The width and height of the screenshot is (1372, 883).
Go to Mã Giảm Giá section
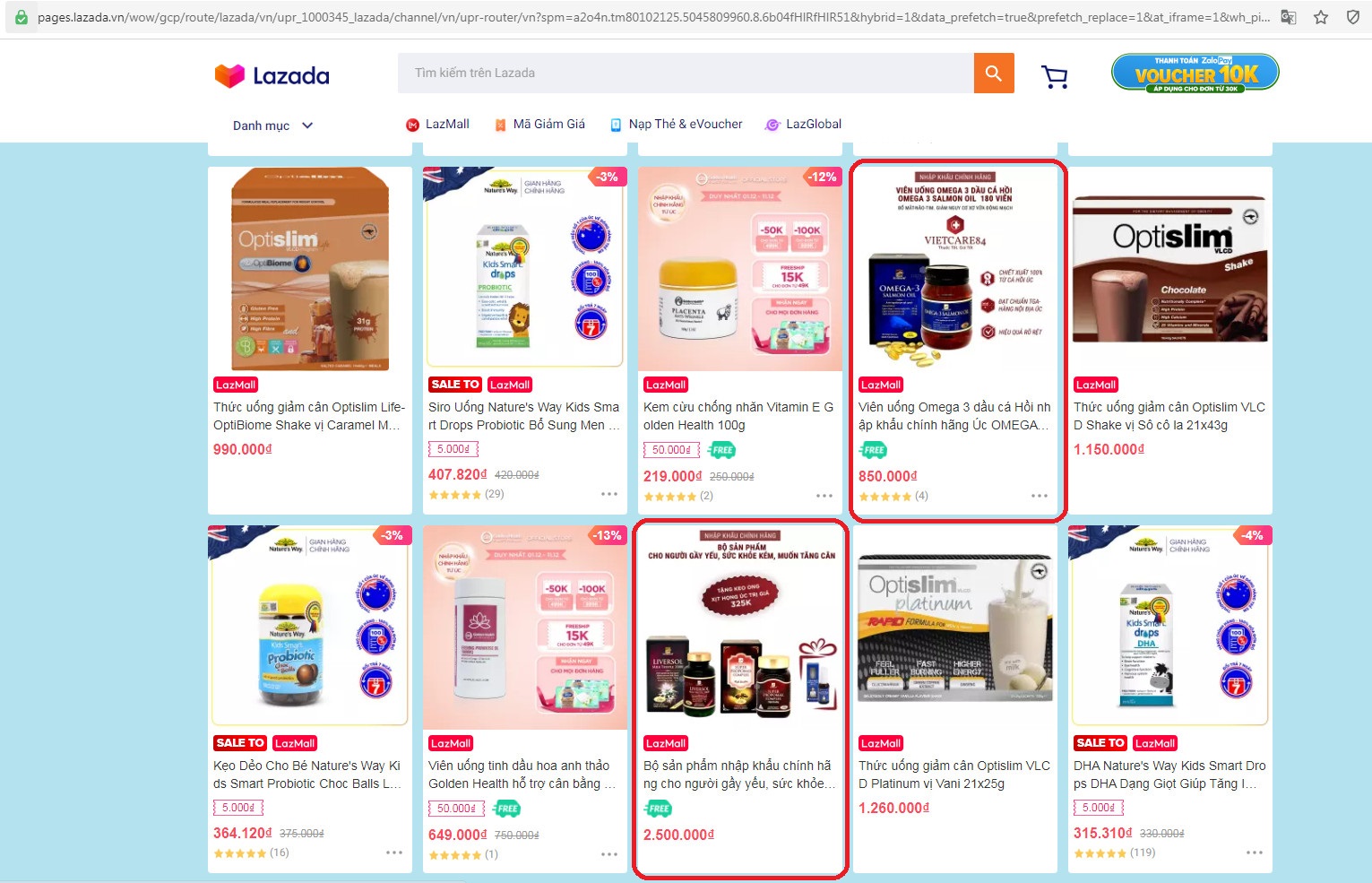[x=539, y=125]
